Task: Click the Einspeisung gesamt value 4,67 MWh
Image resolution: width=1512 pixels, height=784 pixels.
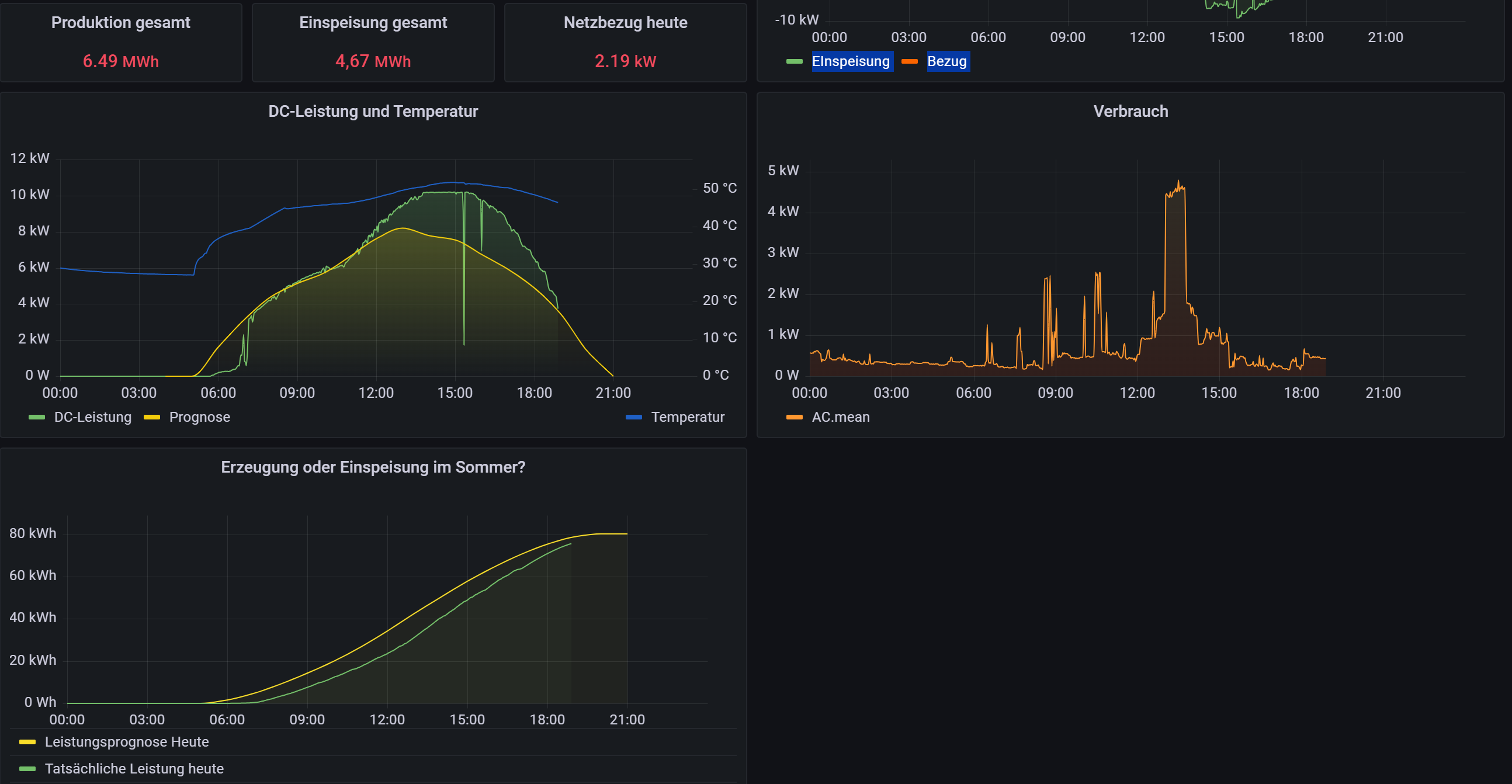Action: tap(373, 61)
